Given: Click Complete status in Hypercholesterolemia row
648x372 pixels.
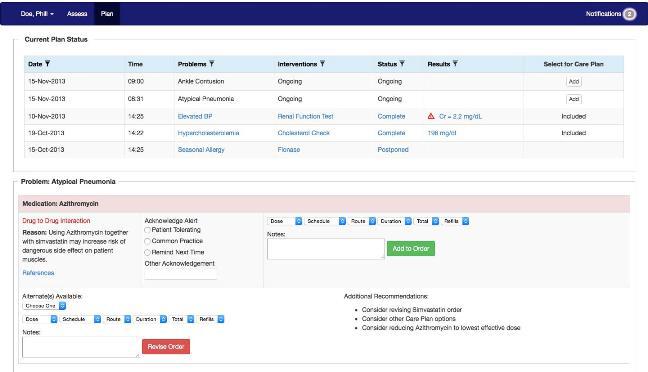Looking at the screenshot, I should click(391, 133).
